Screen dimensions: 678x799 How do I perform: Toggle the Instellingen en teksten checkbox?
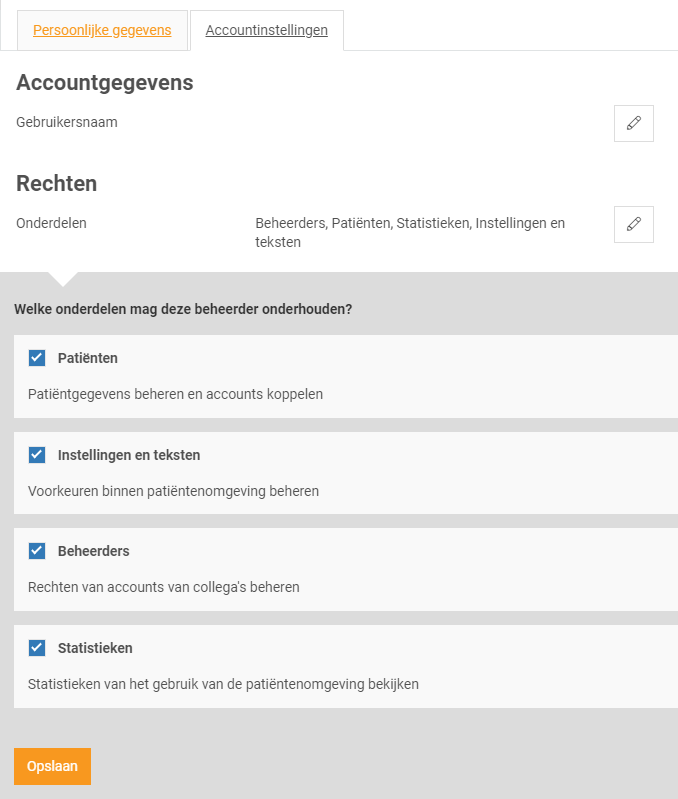click(x=37, y=455)
